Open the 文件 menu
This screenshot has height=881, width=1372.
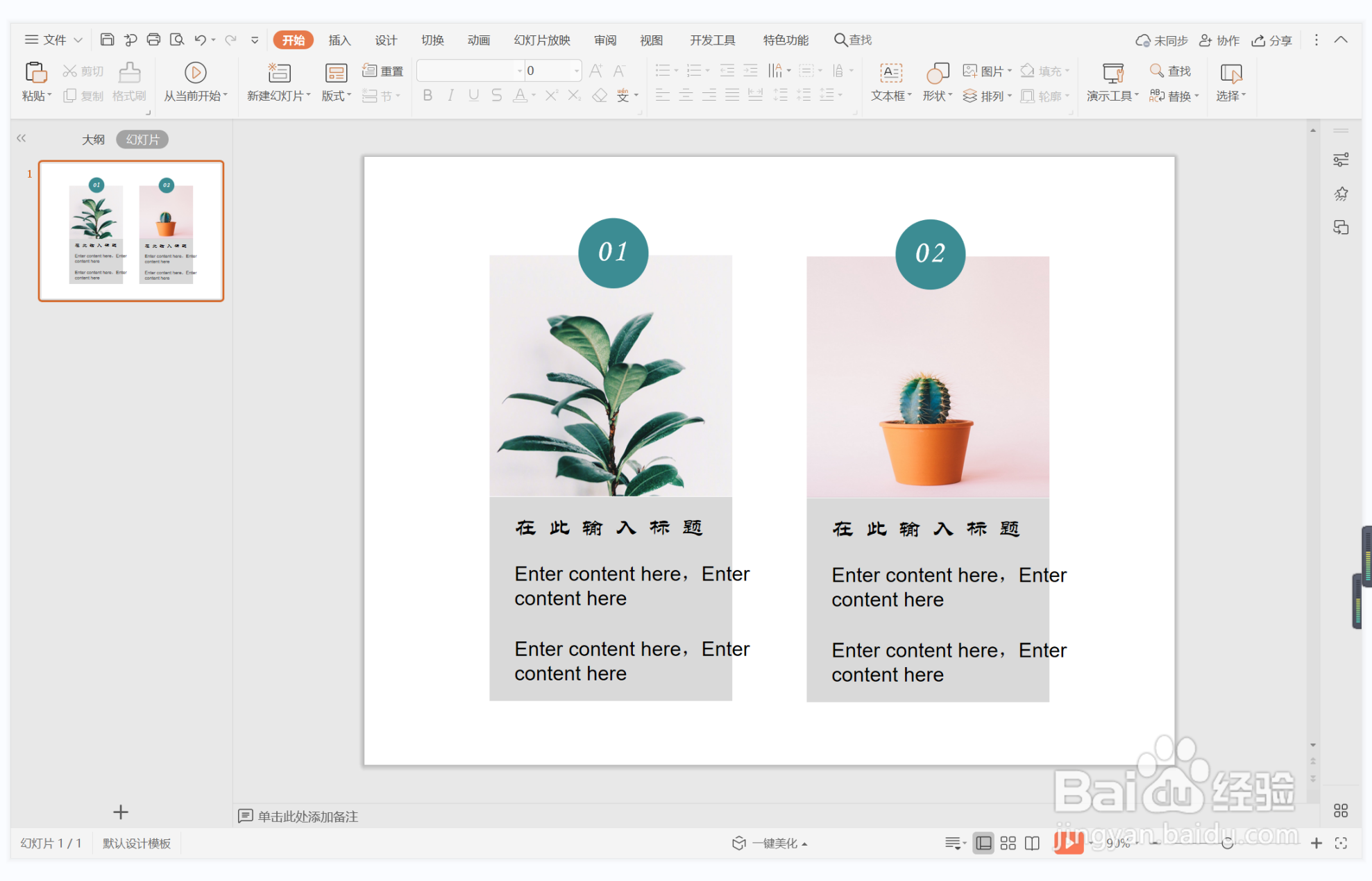[x=54, y=40]
